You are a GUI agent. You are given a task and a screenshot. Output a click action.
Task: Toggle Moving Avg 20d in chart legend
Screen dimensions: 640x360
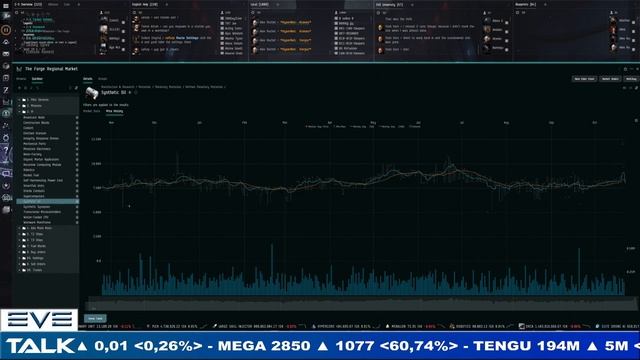point(392,127)
